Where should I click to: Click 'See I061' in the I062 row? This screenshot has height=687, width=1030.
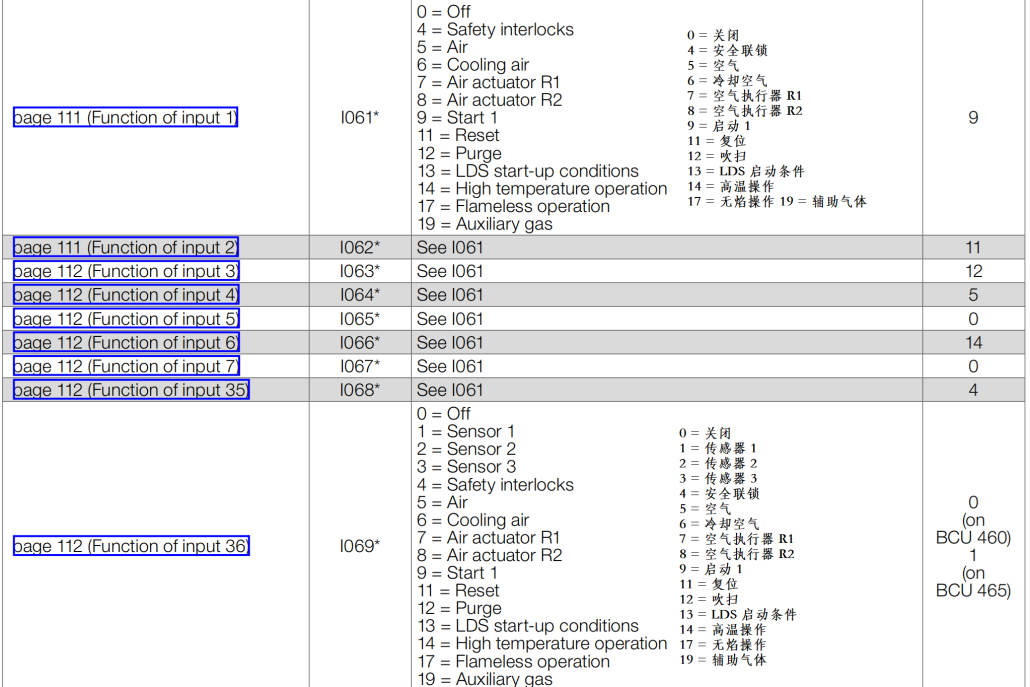(x=449, y=247)
